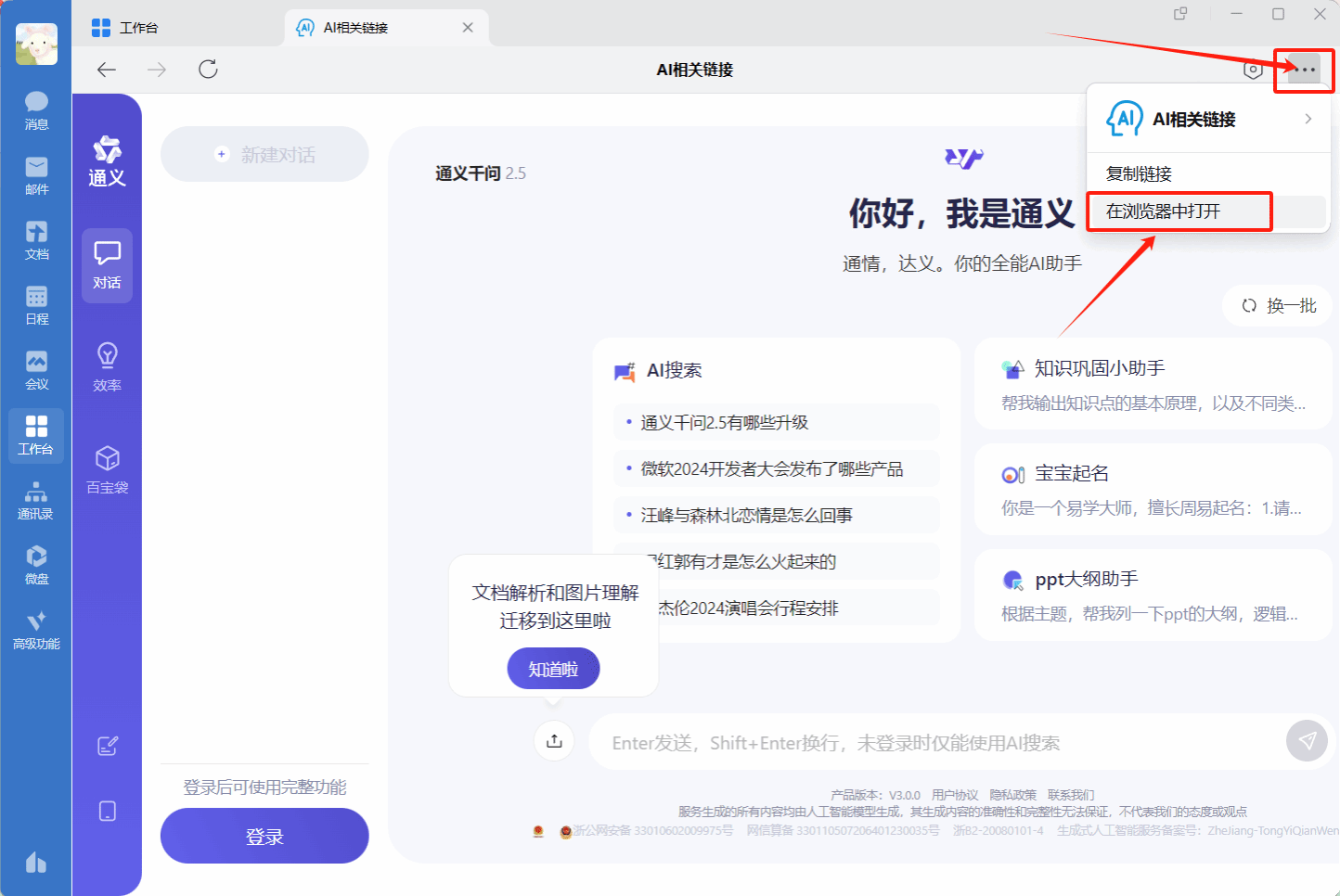This screenshot has height=896, width=1340.
Task: Click the 新建对话 button
Action: coord(264,154)
